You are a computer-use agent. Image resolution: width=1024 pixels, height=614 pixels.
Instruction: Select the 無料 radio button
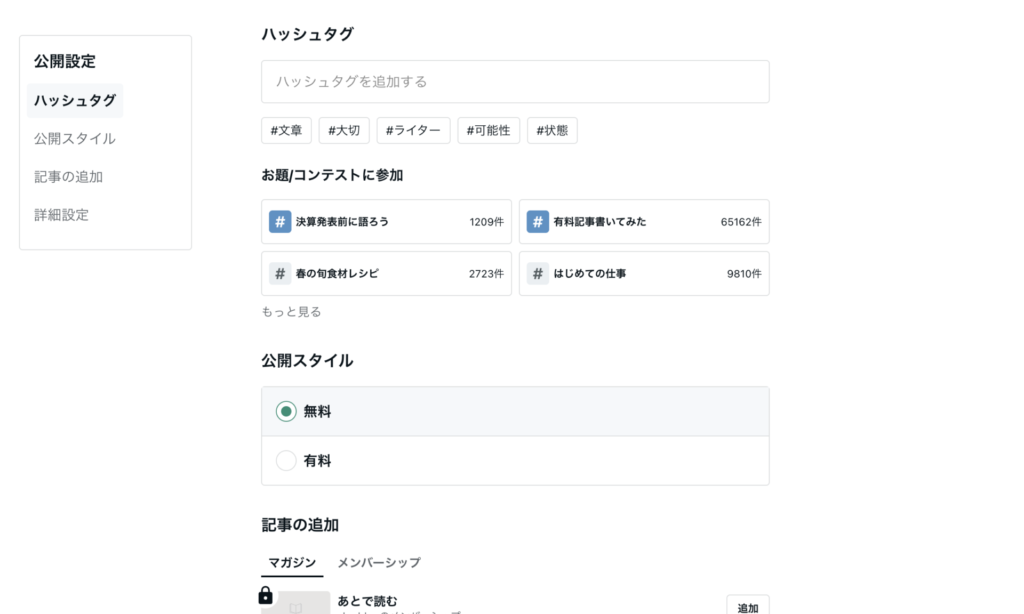click(286, 411)
